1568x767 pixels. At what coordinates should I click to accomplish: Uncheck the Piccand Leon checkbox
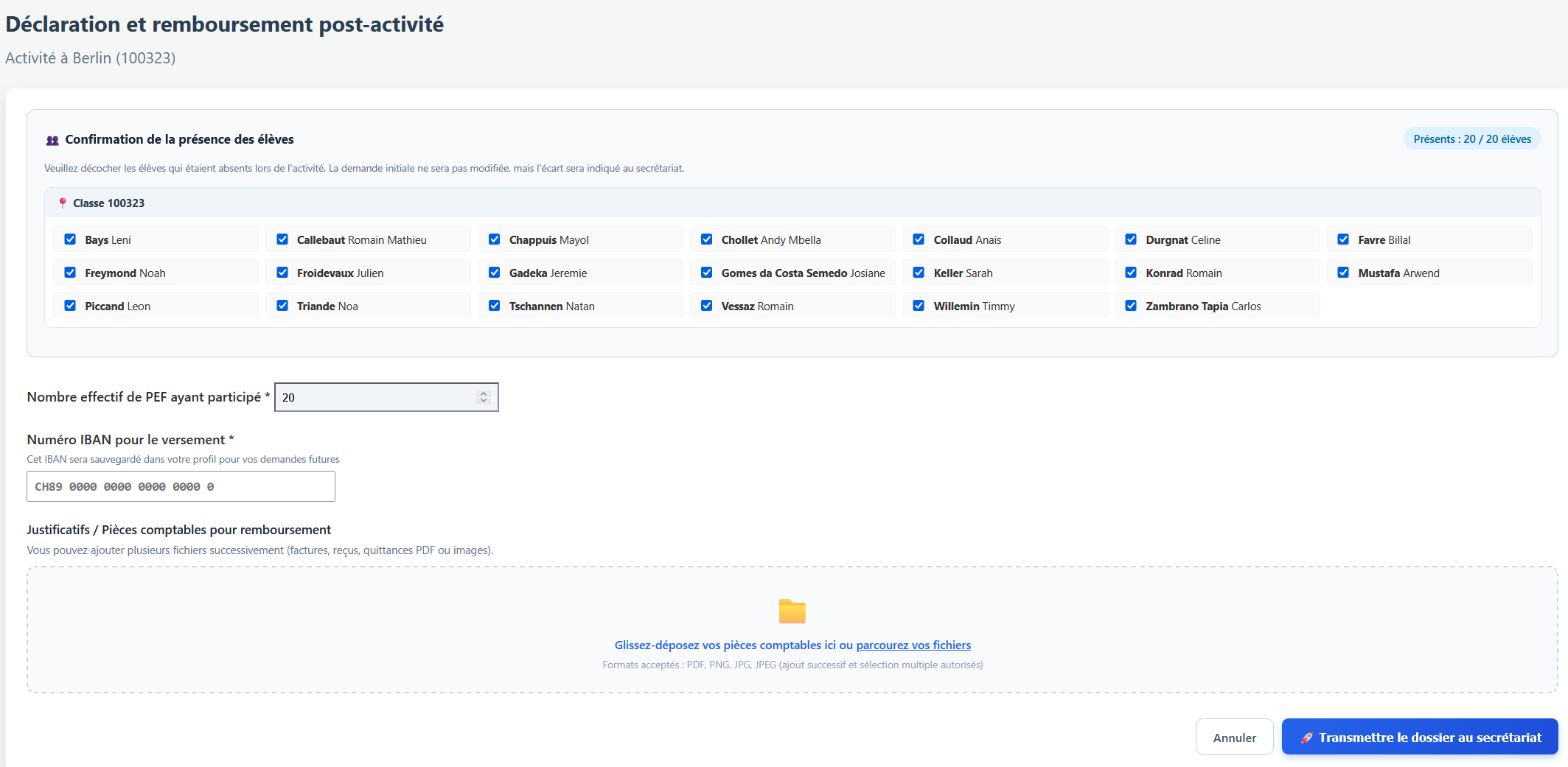click(70, 306)
